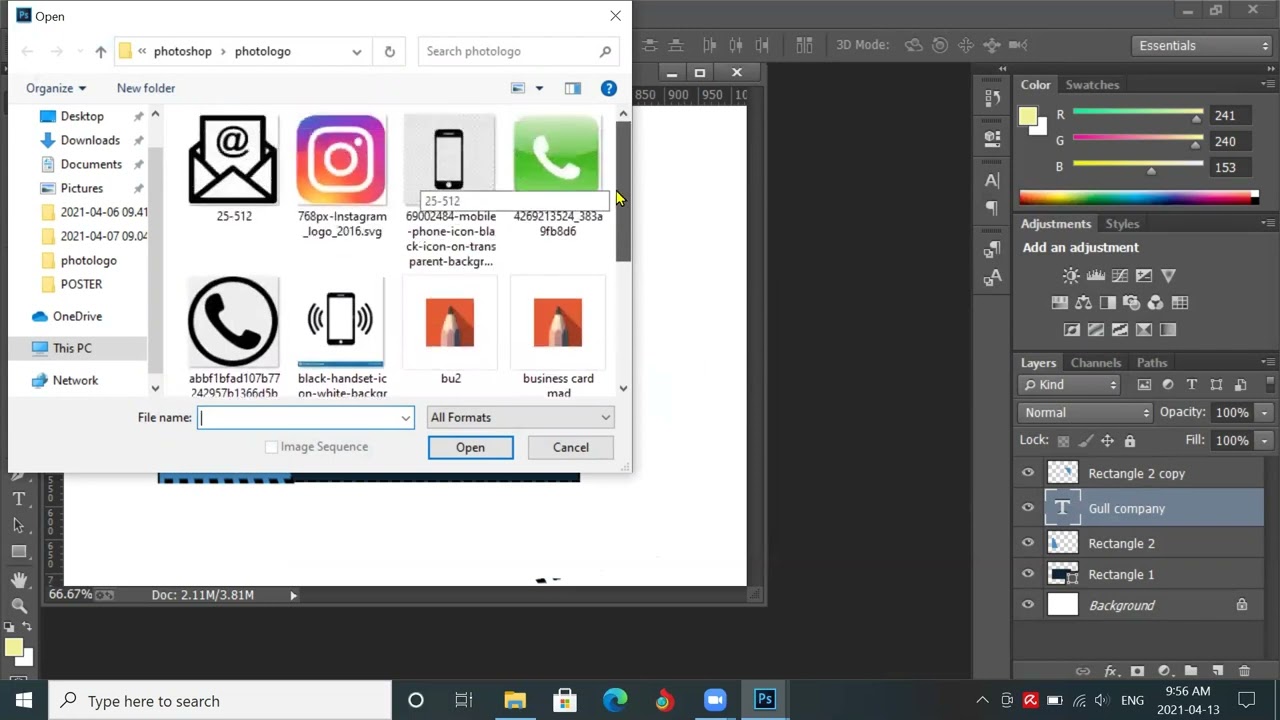The height and width of the screenshot is (720, 1280).
Task: Select the Hand tool in toolbox
Action: pyautogui.click(x=19, y=579)
